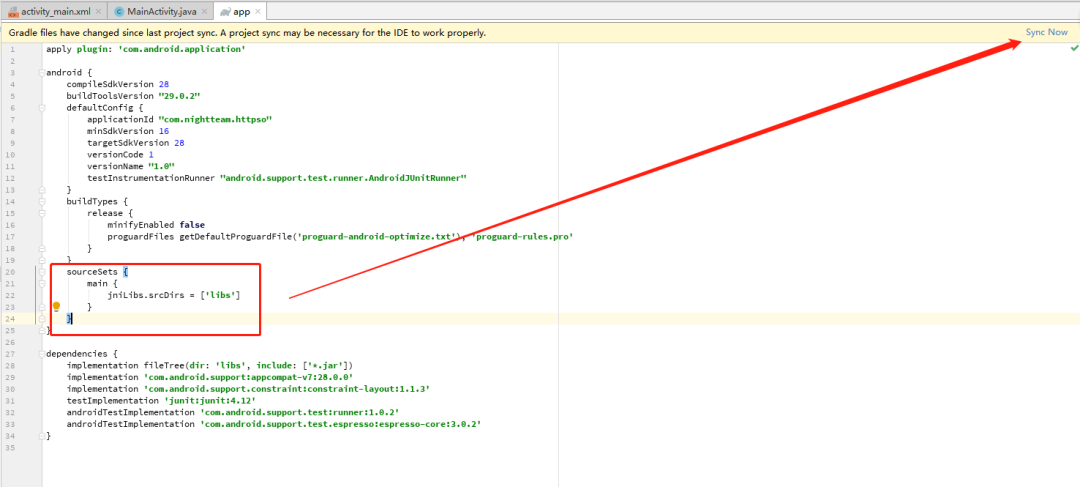Collapse the sourceSets block fold marker
Viewport: 1080px width, 487px height.
click(x=42, y=271)
